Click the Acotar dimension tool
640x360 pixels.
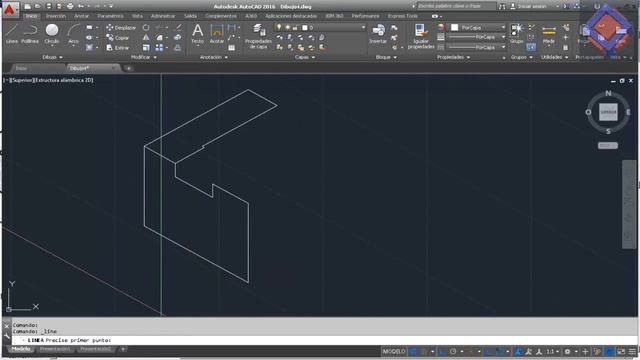coord(217,34)
